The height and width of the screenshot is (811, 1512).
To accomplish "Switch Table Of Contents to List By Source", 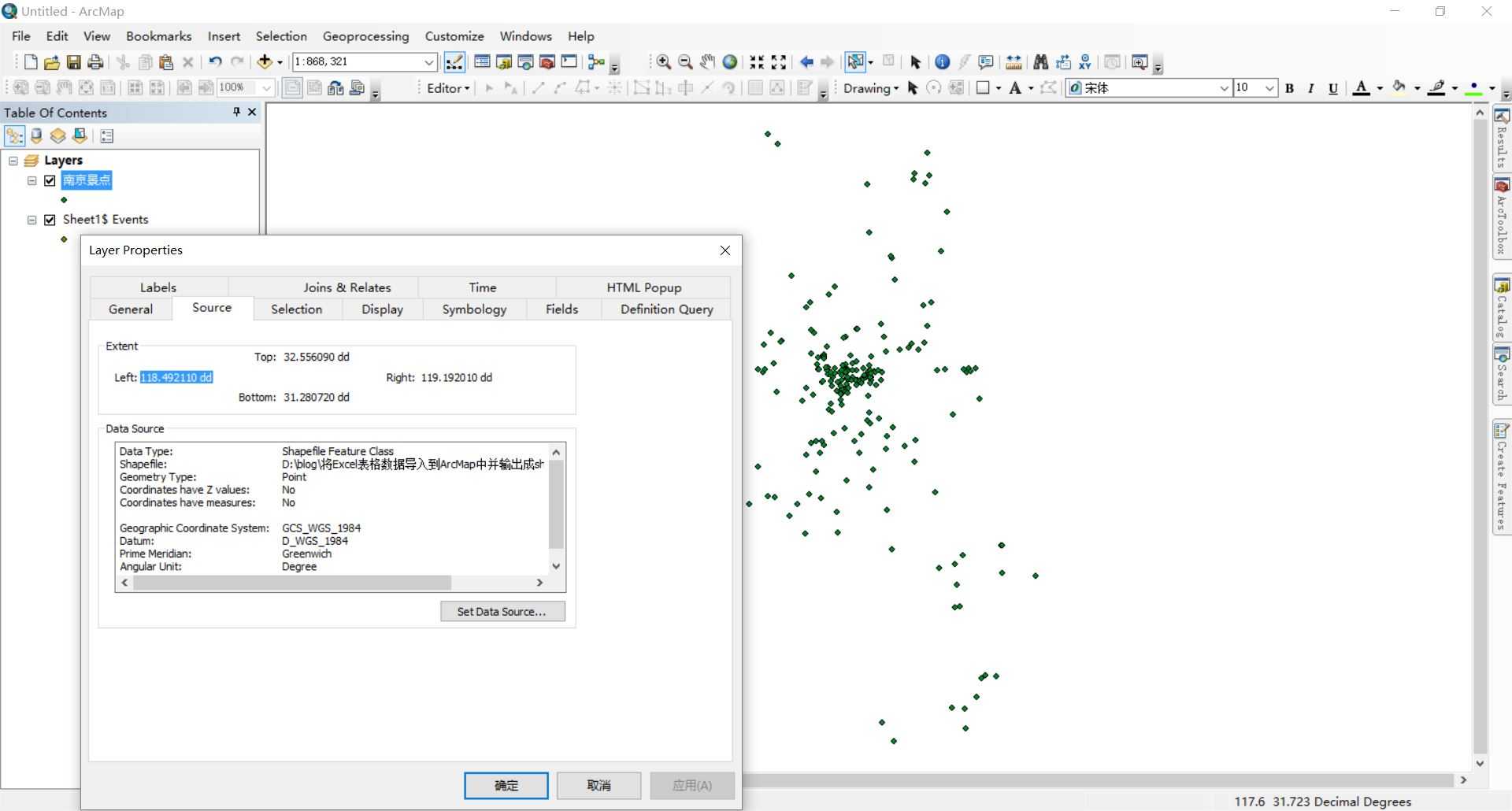I will click(36, 135).
